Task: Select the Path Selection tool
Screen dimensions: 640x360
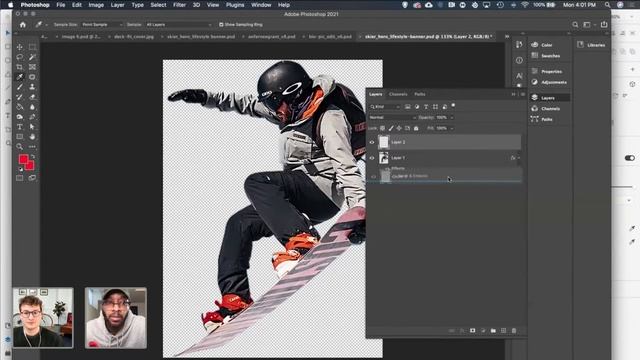Action: [32, 127]
